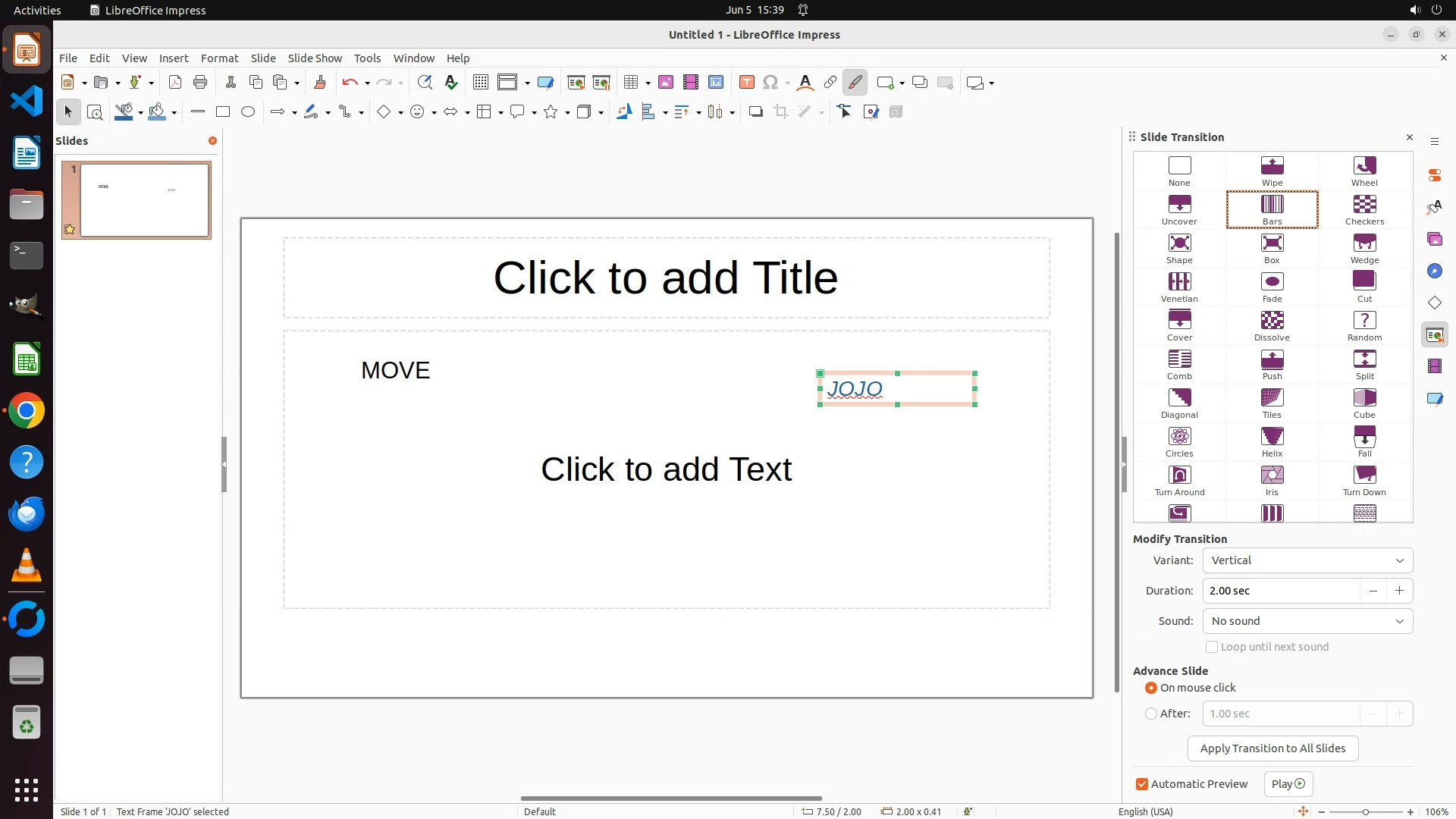The image size is (1456, 819).
Task: Click Apply Transition to All Slides
Action: (x=1272, y=748)
